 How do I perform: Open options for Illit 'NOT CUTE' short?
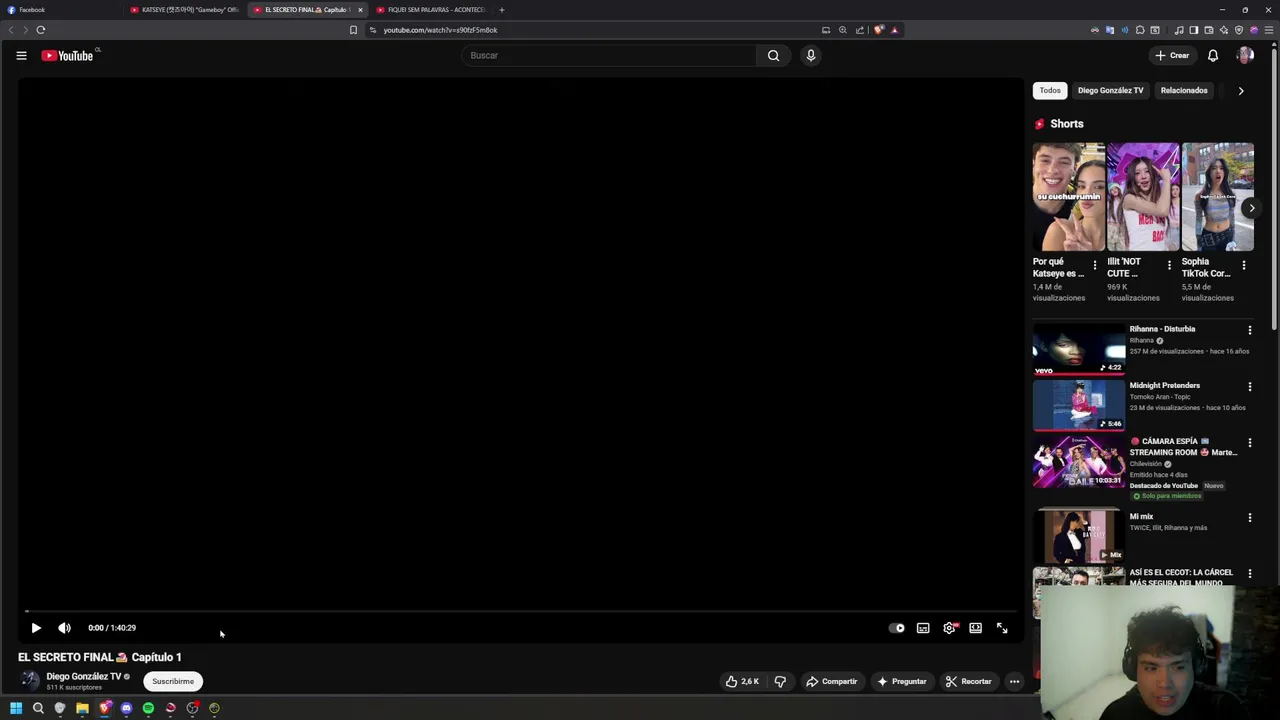[x=1169, y=266]
